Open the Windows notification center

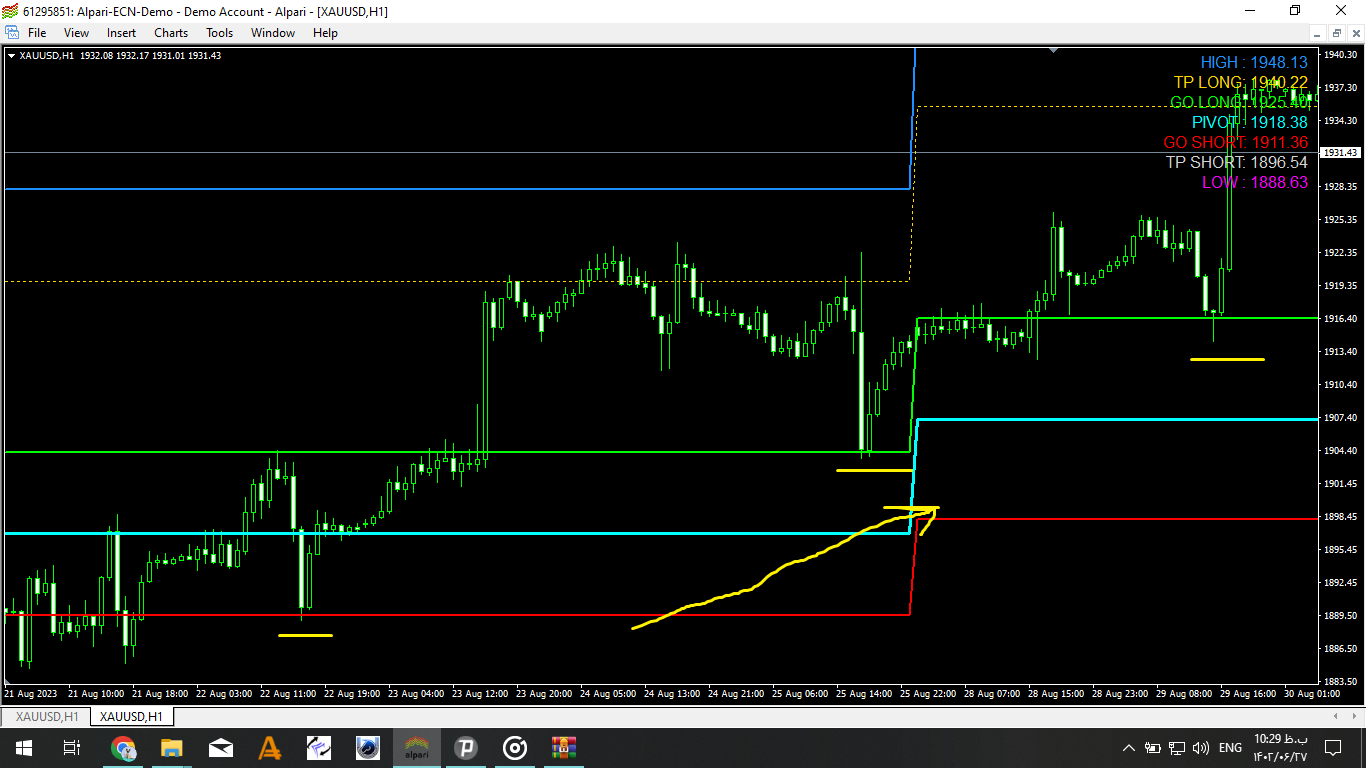1333,748
